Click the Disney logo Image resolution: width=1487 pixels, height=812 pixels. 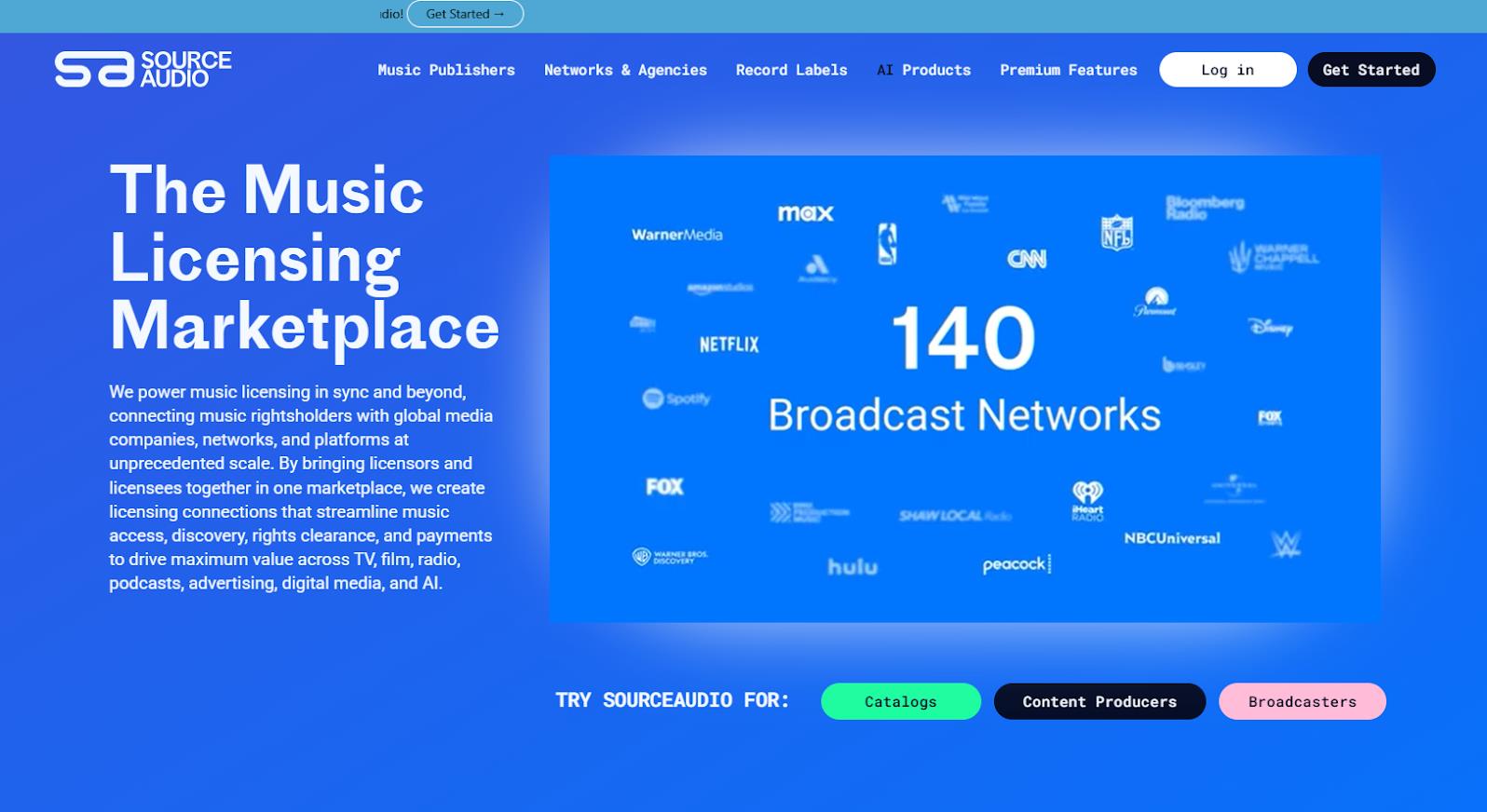coord(1271,327)
